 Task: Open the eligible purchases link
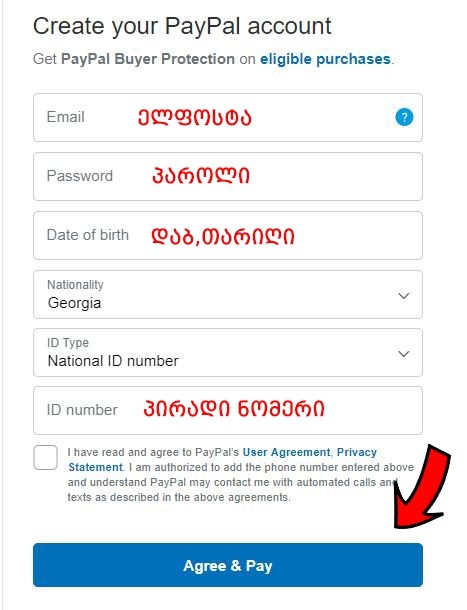[325, 59]
